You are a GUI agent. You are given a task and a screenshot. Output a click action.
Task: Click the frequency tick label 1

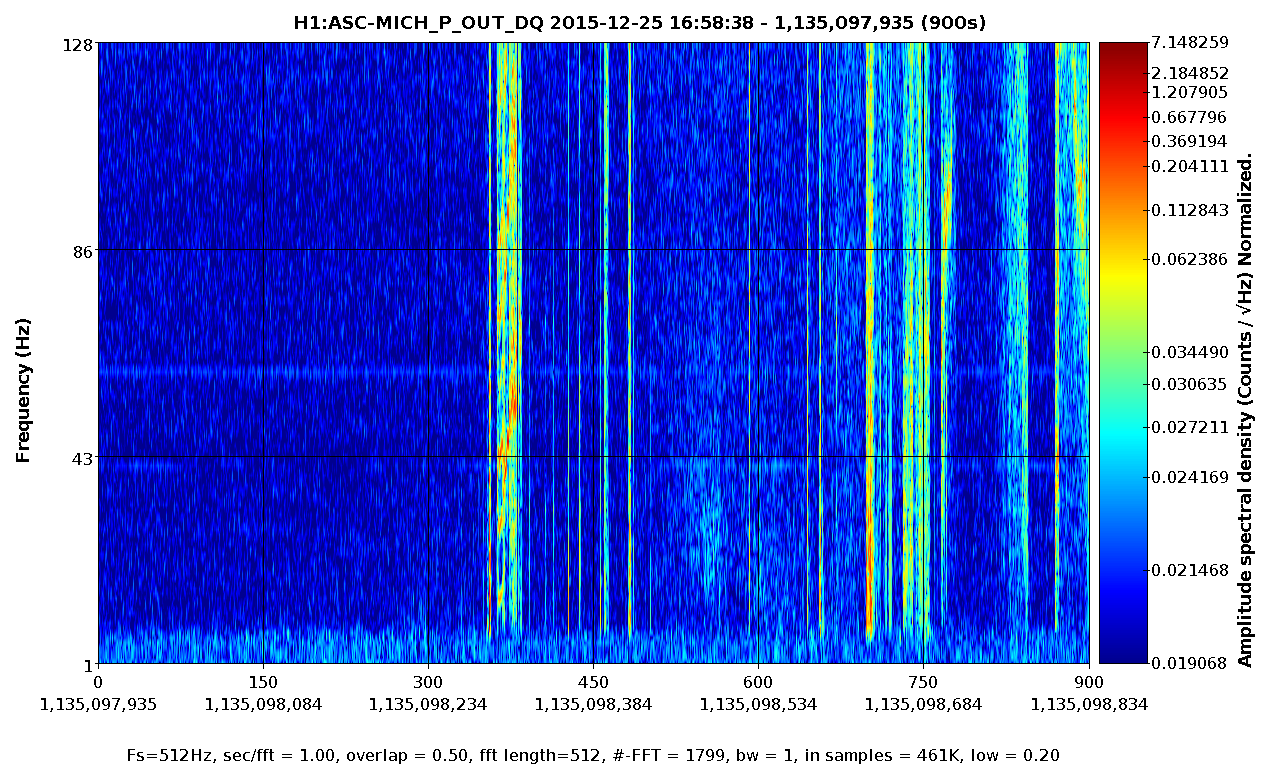[x=89, y=665]
